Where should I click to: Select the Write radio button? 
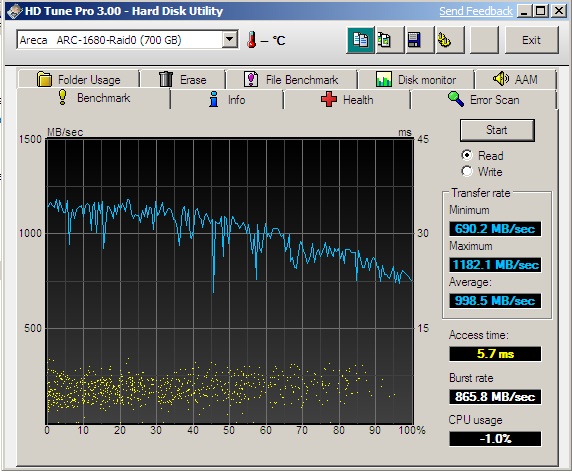[467, 171]
